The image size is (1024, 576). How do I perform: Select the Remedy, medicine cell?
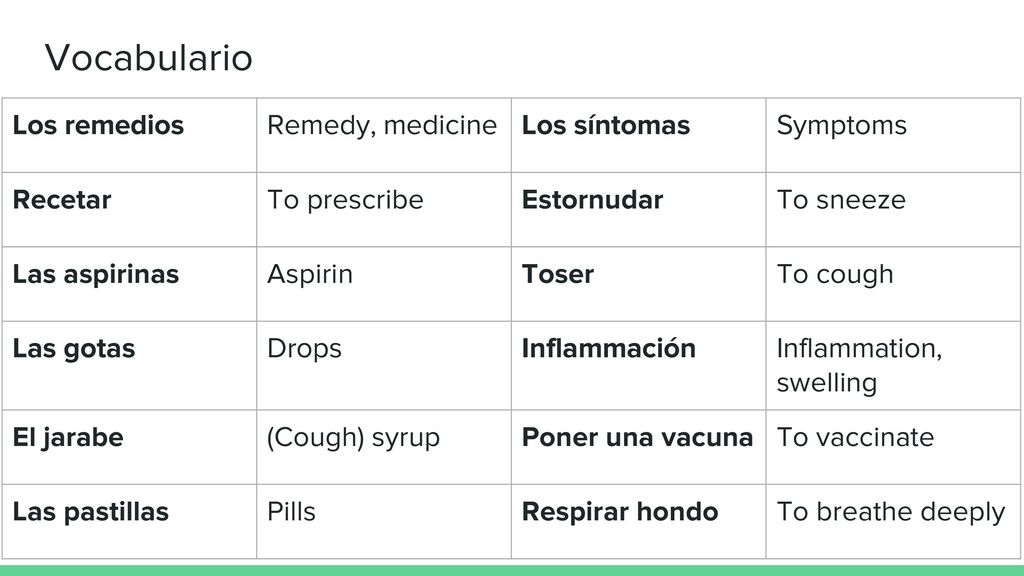point(384,135)
